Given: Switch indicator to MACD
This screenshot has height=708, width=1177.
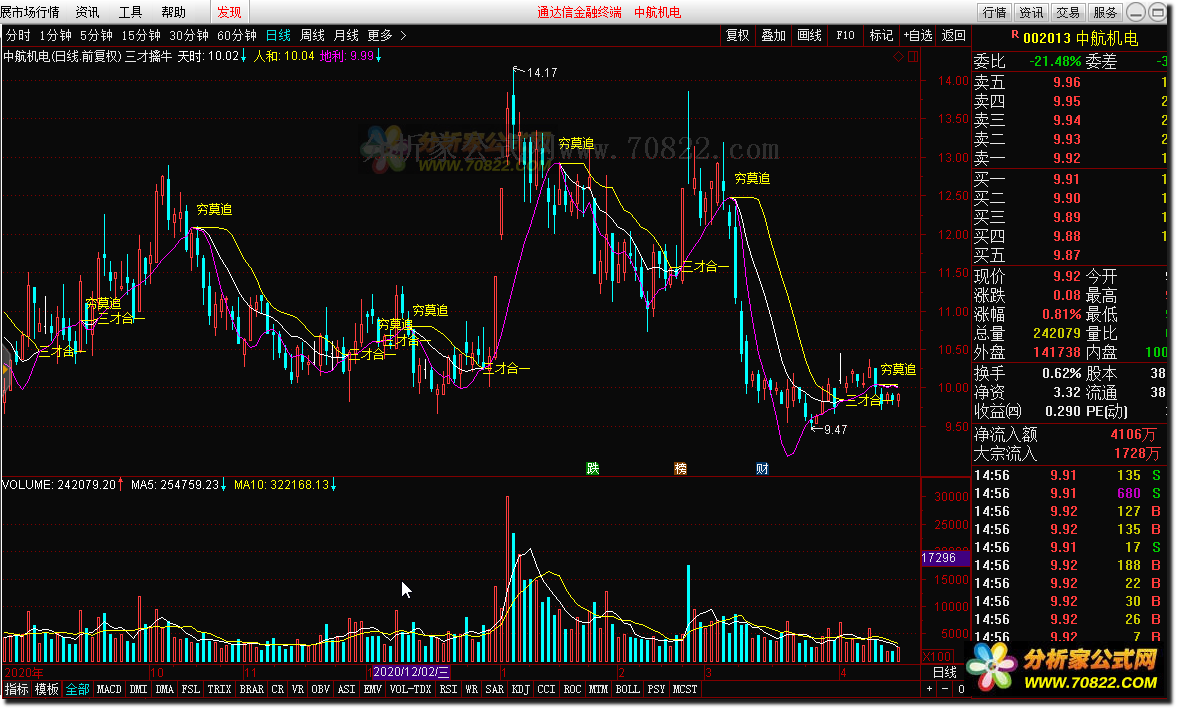Looking at the screenshot, I should click(109, 689).
